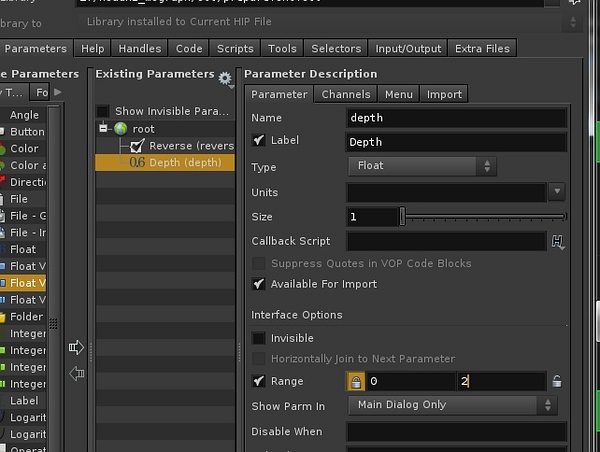Click the range minimum lock icon
This screenshot has width=600, height=452.
pos(356,382)
